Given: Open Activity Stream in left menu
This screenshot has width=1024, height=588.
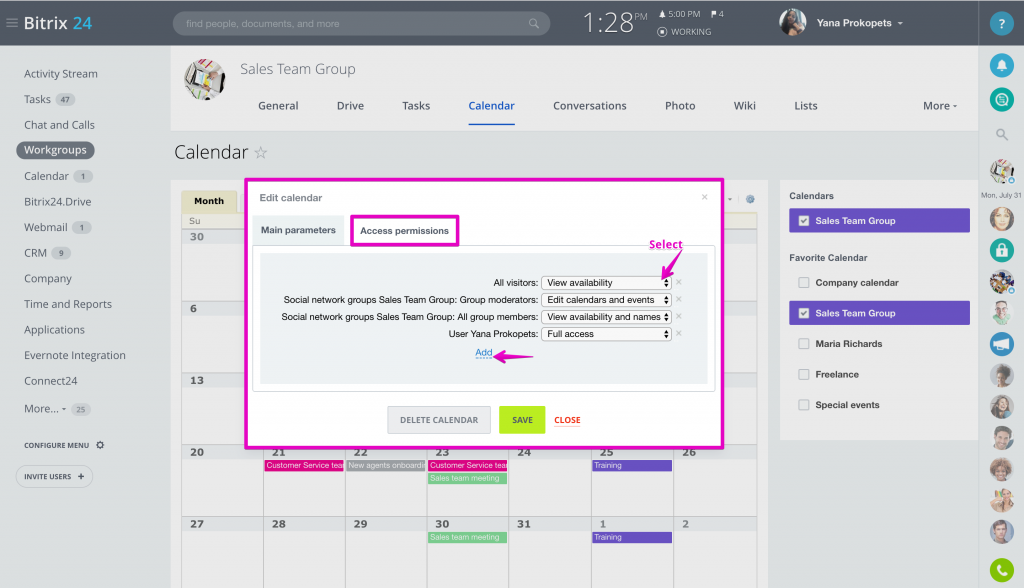Looking at the screenshot, I should (x=61, y=74).
